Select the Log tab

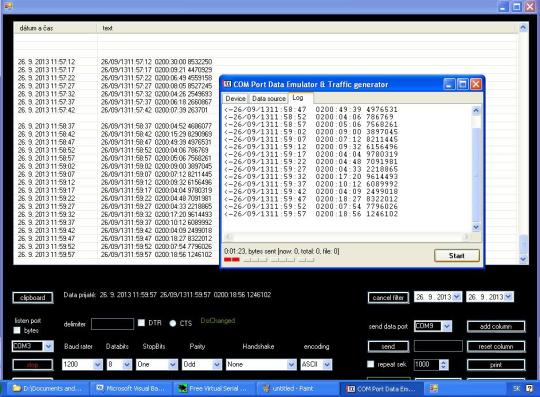(x=298, y=98)
